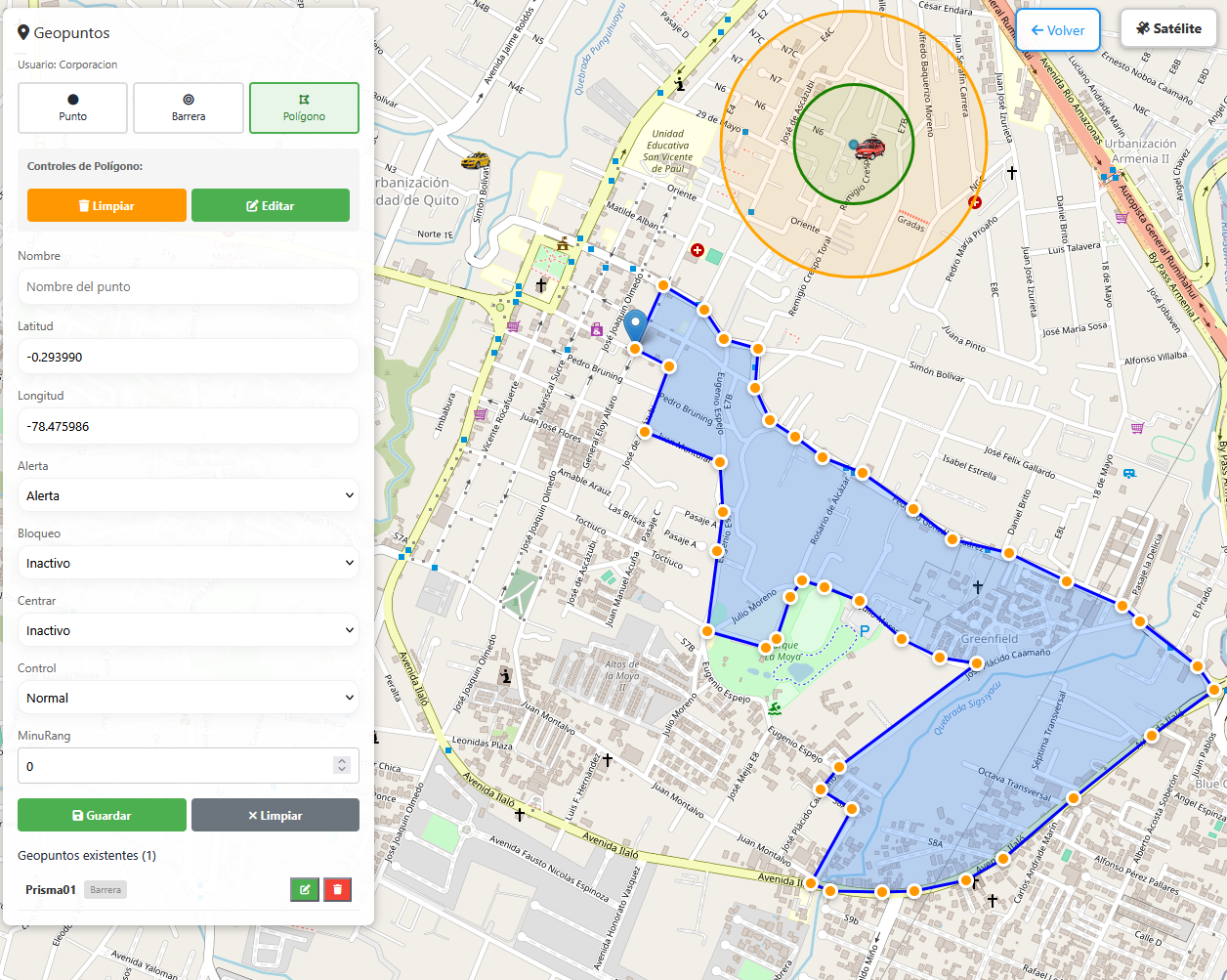Increase MinuRang with the stepper arrow
Screen dimensions: 1227x980
[x=342, y=761]
